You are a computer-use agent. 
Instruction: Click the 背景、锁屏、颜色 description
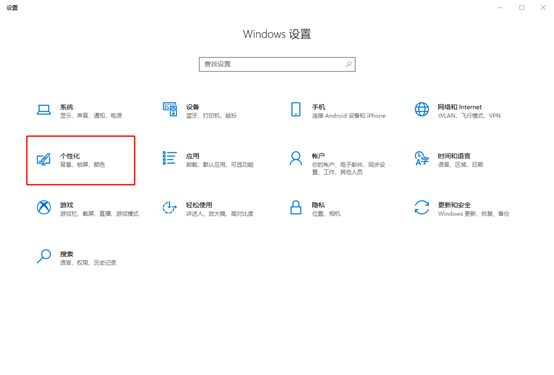[x=82, y=165]
